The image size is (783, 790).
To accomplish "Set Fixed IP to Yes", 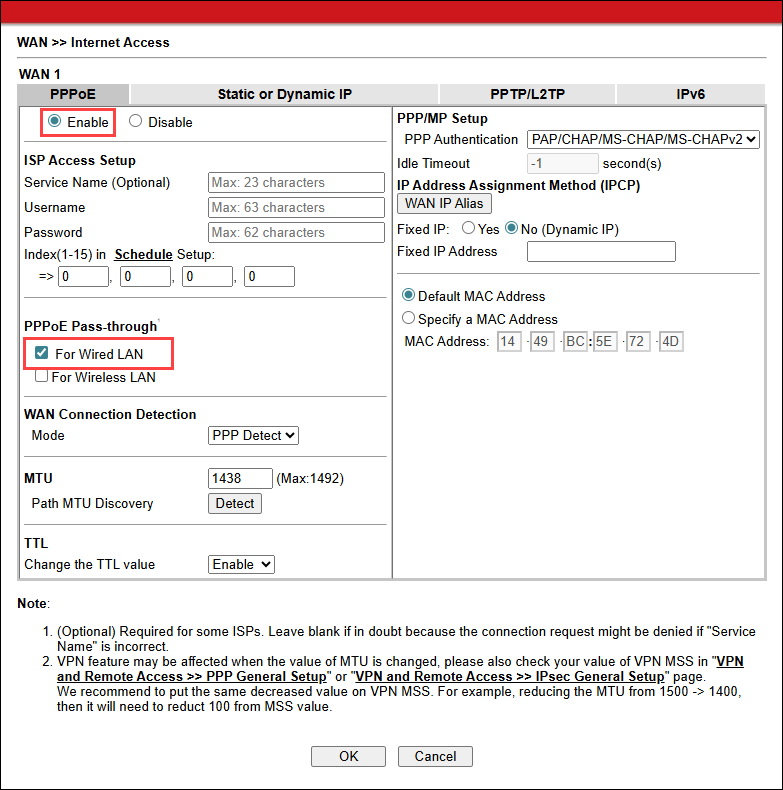I will tap(468, 229).
